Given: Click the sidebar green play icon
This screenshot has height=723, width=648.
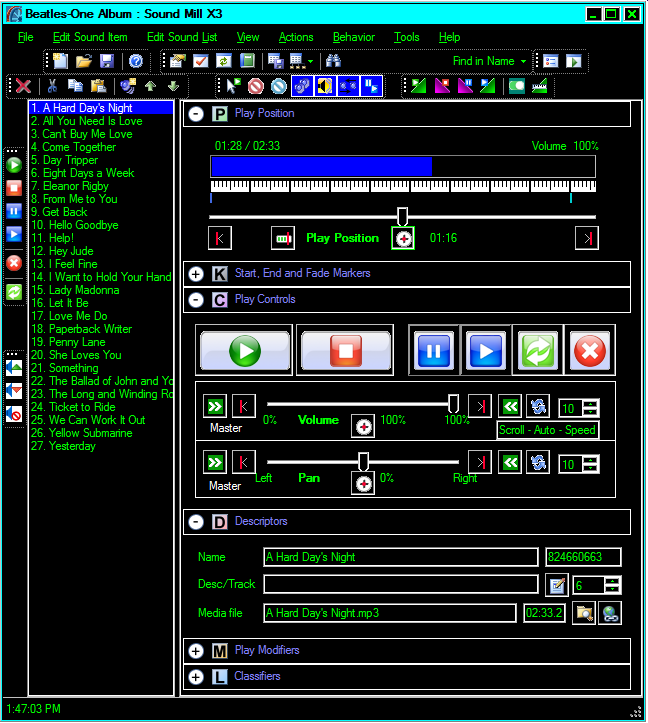Looking at the screenshot, I should 14,165.
